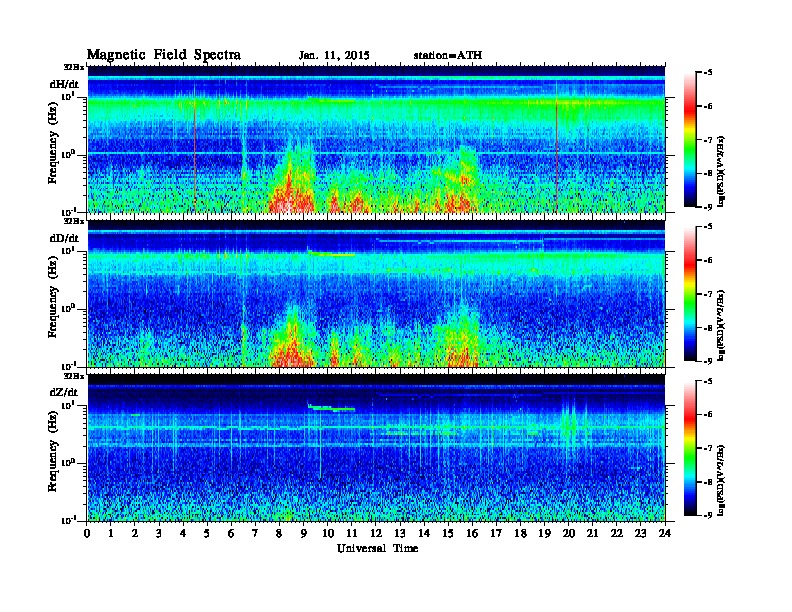Click hour tick label "21" on time axis
The width and height of the screenshot is (792, 612).
coord(592,533)
